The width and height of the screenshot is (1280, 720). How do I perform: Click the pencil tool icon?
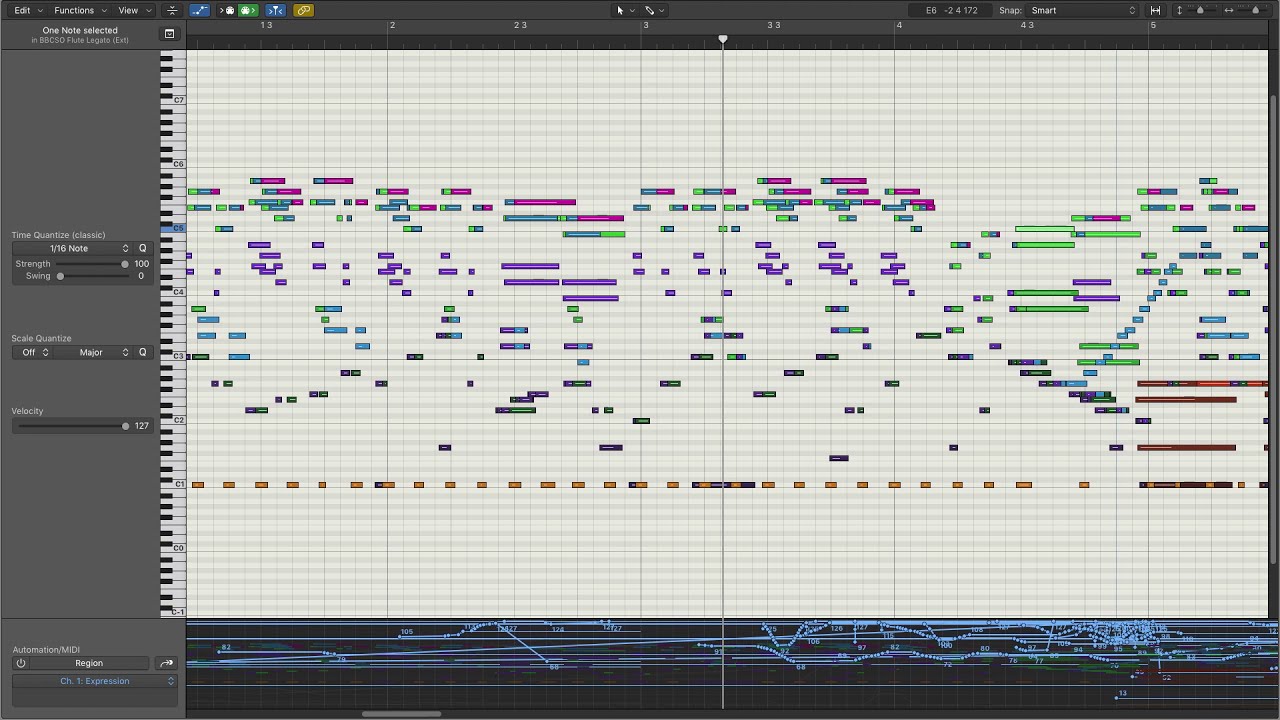649,10
